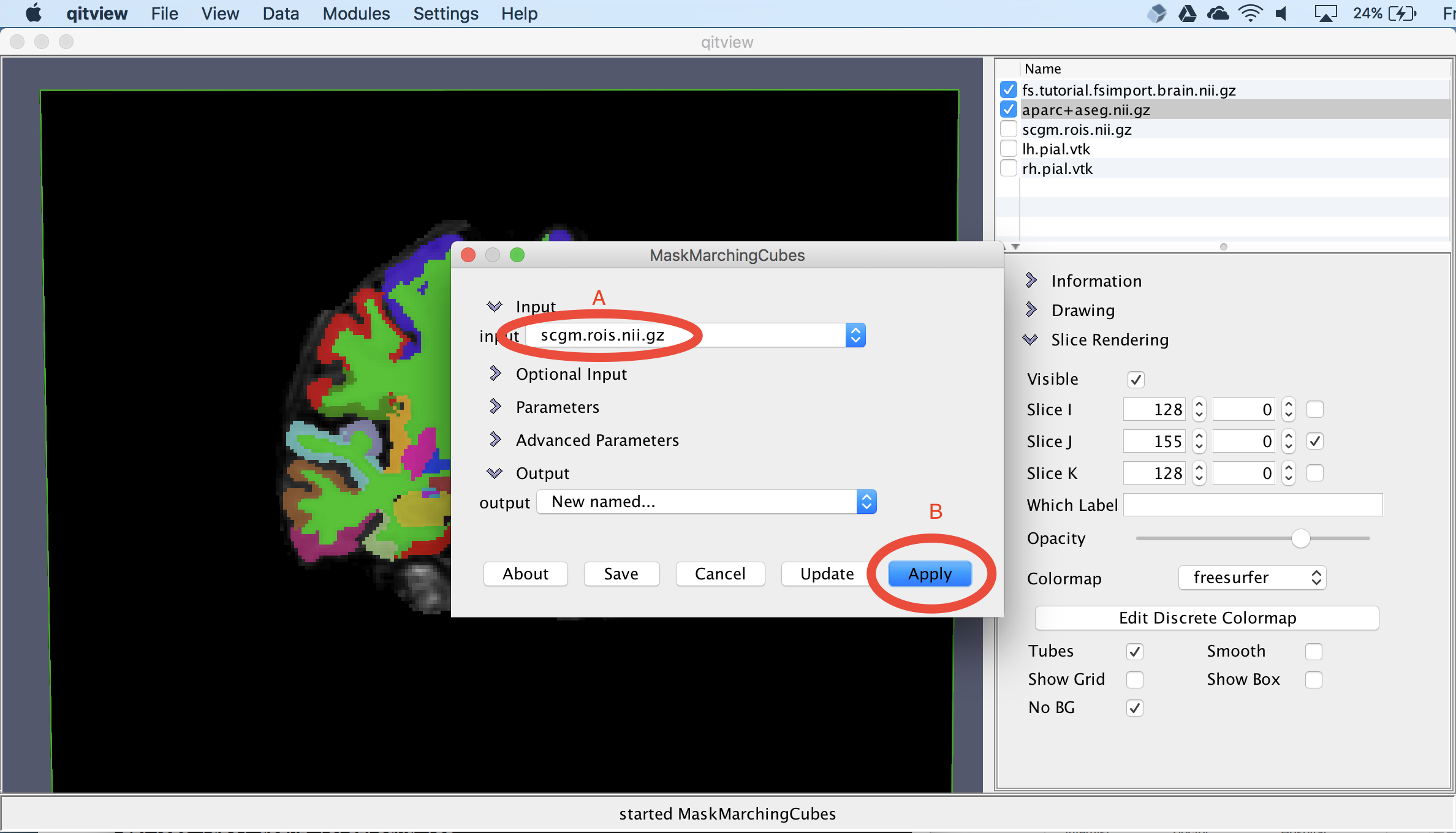
Task: Open the Data menu
Action: point(281,13)
